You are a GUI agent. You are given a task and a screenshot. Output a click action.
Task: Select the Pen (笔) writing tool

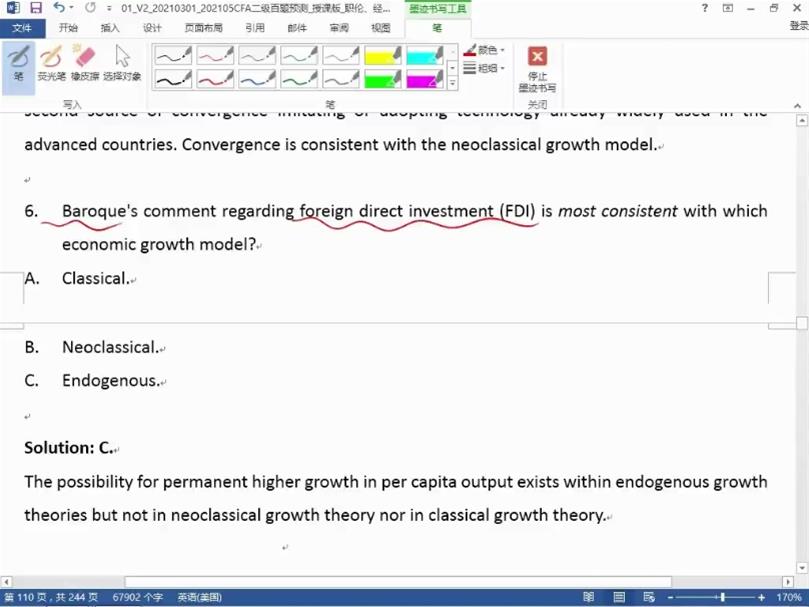pyautogui.click(x=19, y=66)
